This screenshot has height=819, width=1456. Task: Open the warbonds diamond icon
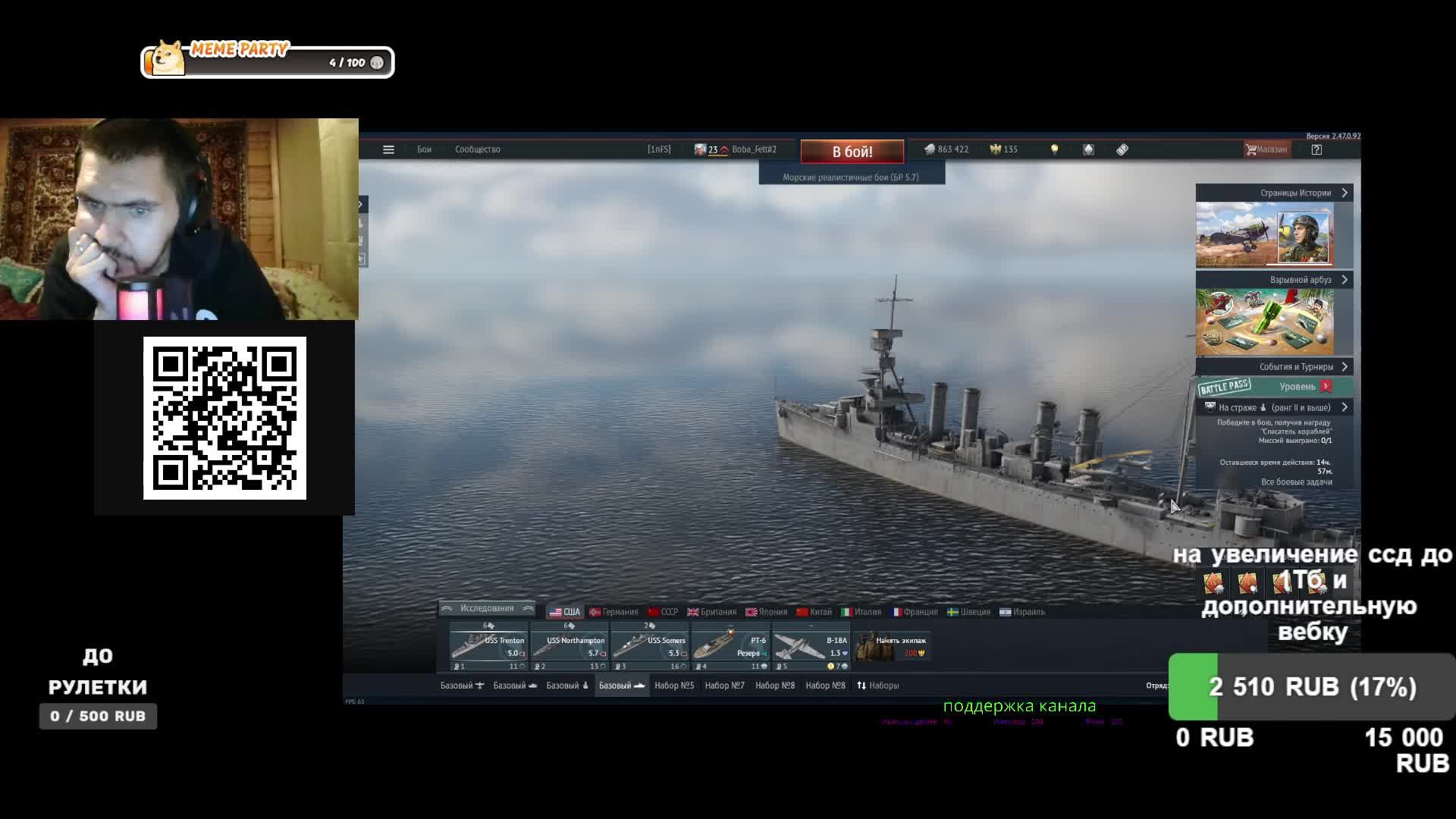pyautogui.click(x=1088, y=149)
